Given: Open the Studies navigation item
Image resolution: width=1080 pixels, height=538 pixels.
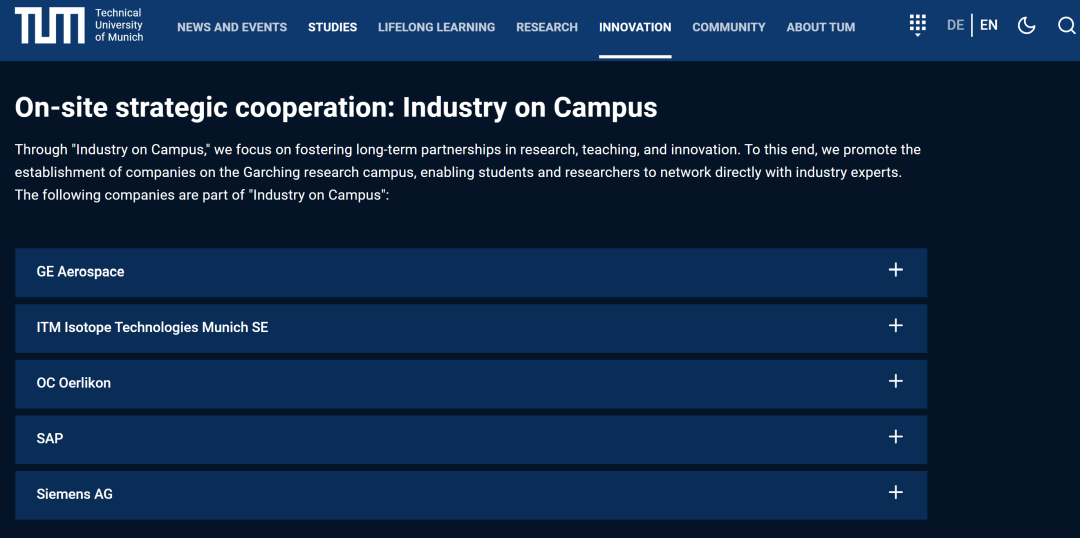Looking at the screenshot, I should pyautogui.click(x=332, y=27).
